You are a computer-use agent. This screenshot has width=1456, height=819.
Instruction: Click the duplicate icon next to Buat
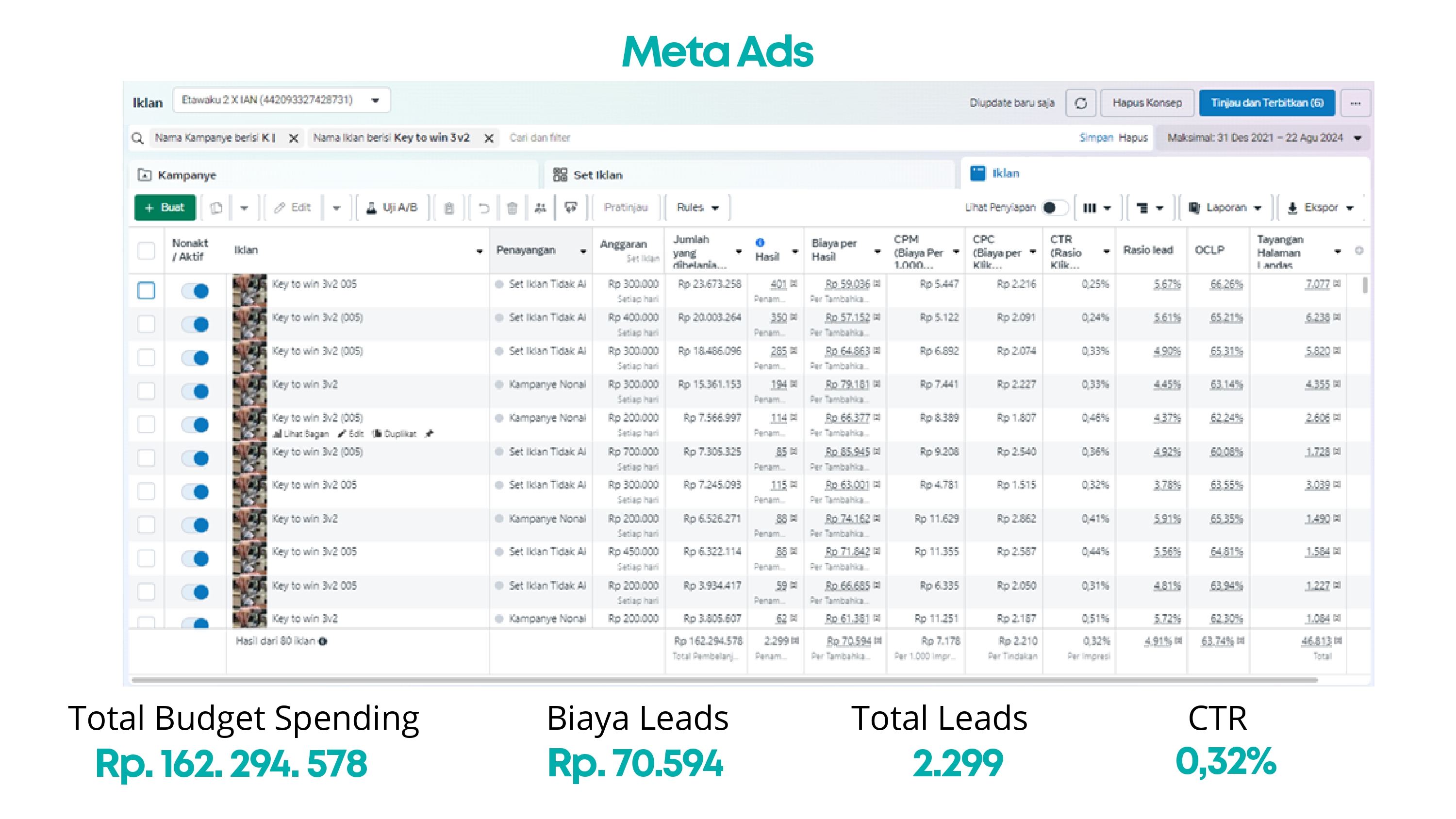pyautogui.click(x=216, y=208)
